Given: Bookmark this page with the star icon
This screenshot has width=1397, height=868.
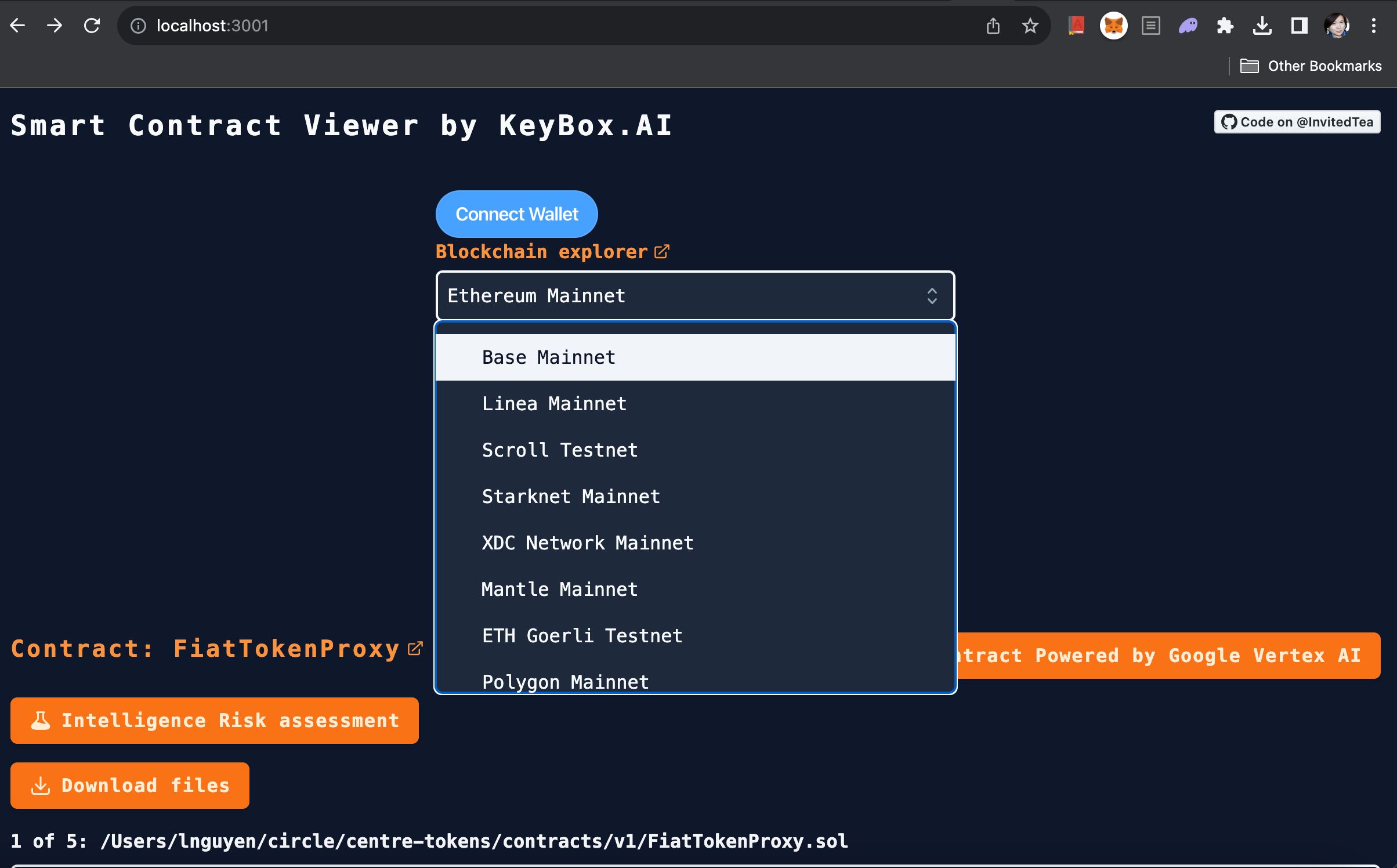Looking at the screenshot, I should click(1030, 26).
